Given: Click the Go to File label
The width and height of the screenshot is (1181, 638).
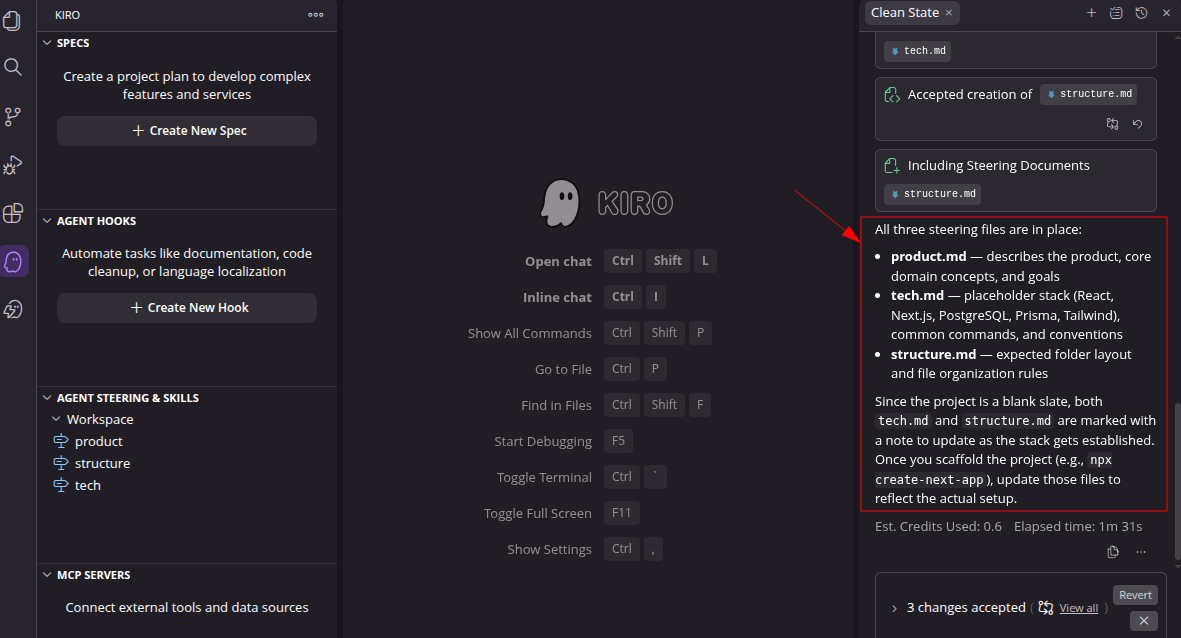Looking at the screenshot, I should pyautogui.click(x=563, y=370).
